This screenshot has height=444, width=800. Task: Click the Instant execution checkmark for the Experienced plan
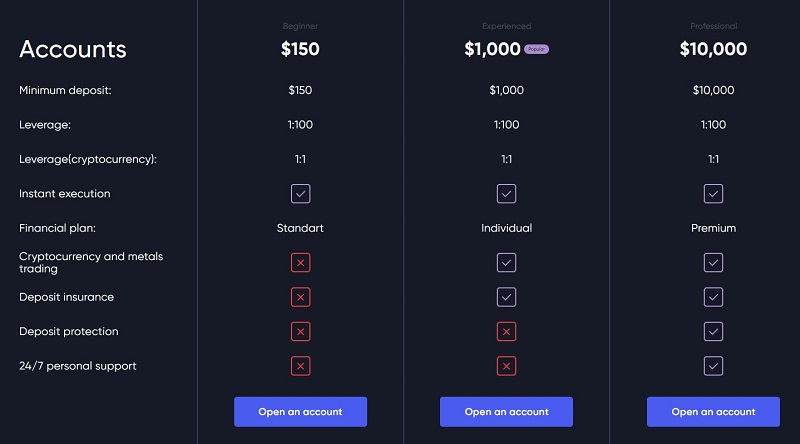506,194
